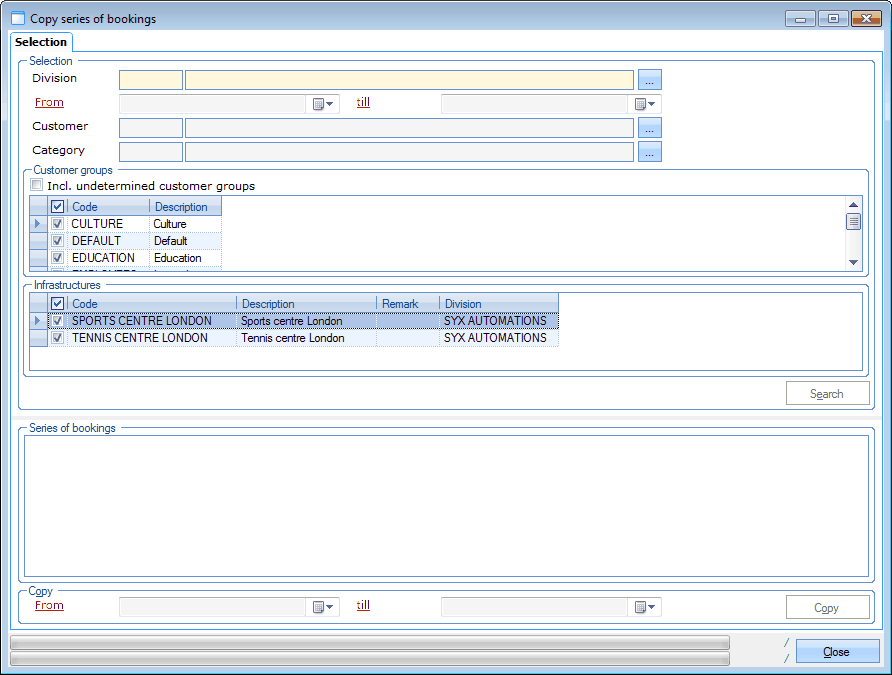Open the Customer lookup browse button

[650, 128]
